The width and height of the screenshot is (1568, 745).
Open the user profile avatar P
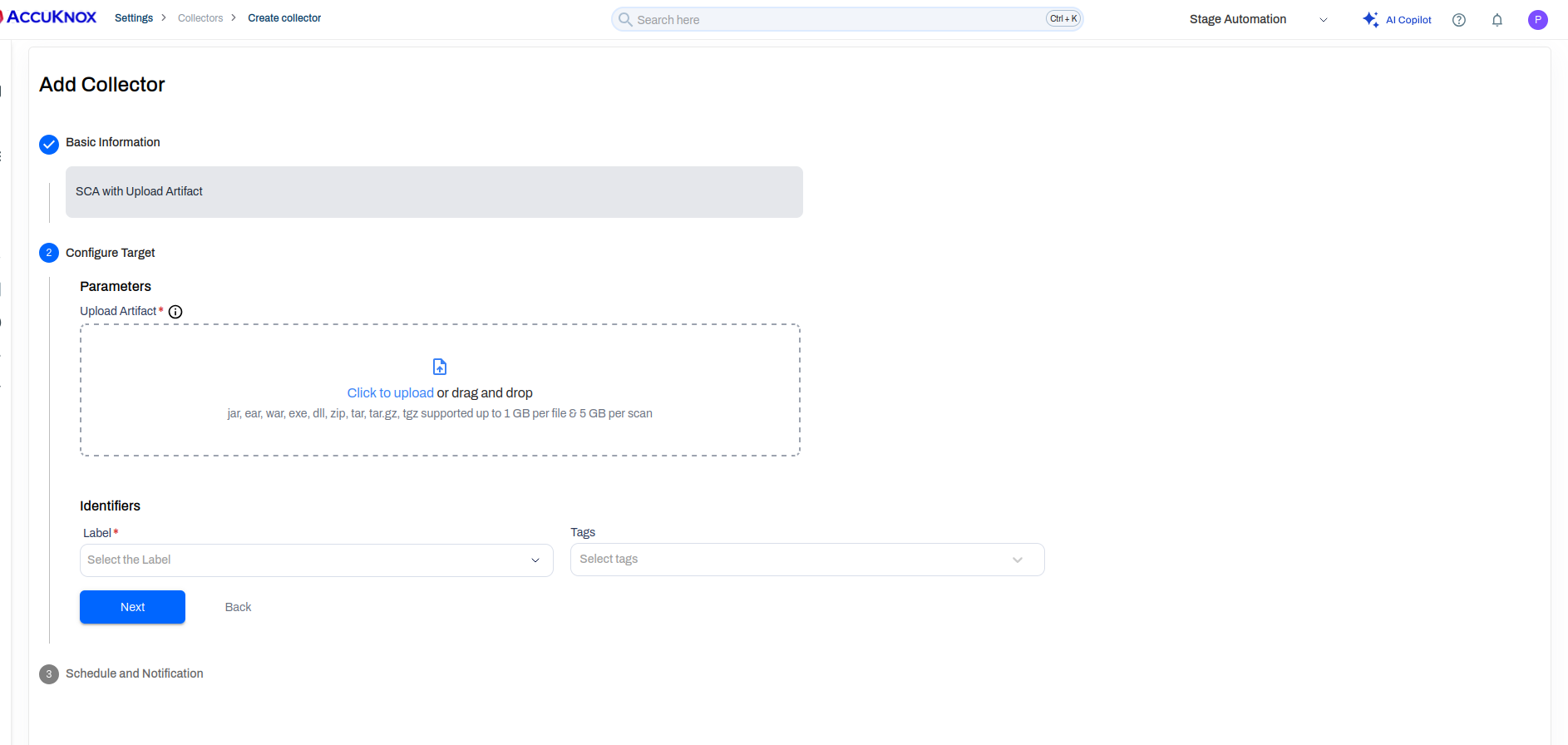point(1538,20)
